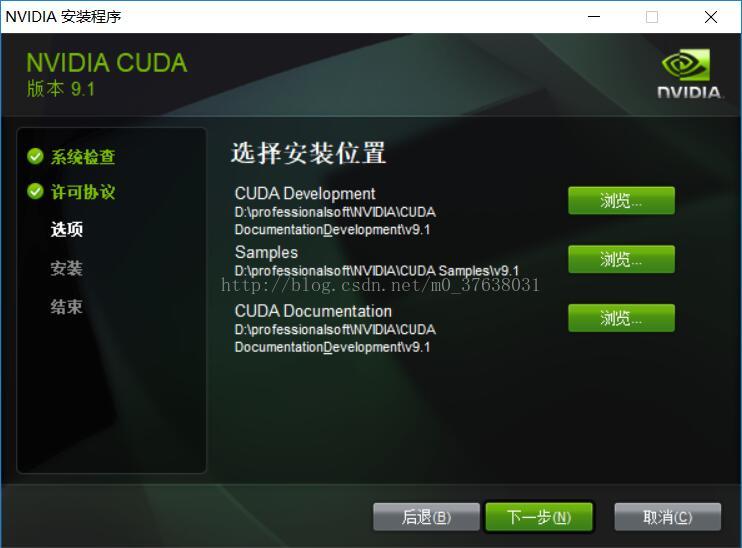The height and width of the screenshot is (548, 742).
Task: Click the Samples install path text
Action: [377, 271]
